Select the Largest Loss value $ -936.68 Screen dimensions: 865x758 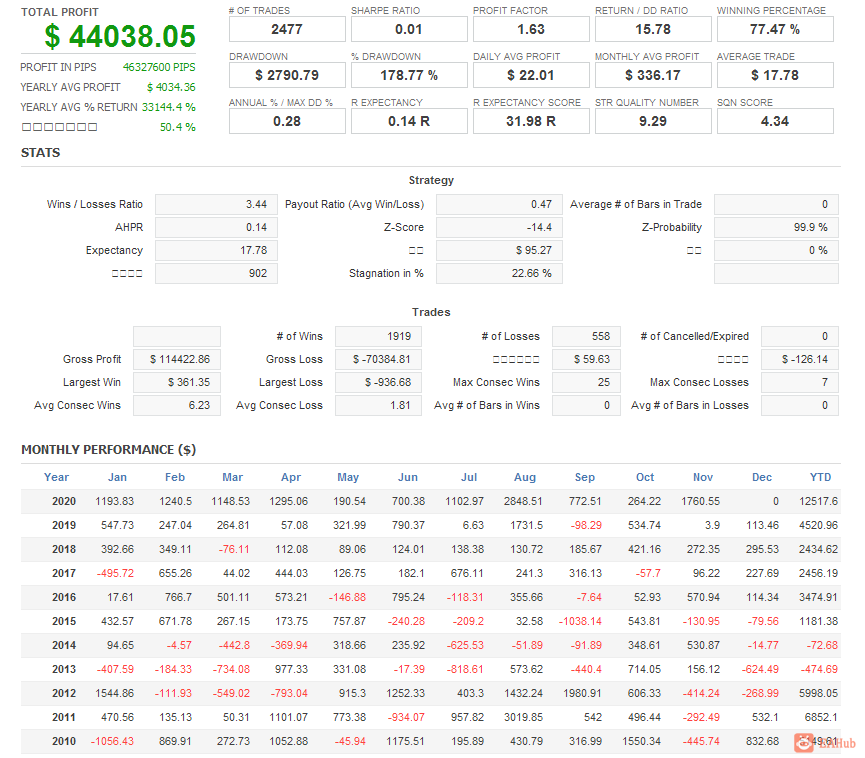(378, 382)
